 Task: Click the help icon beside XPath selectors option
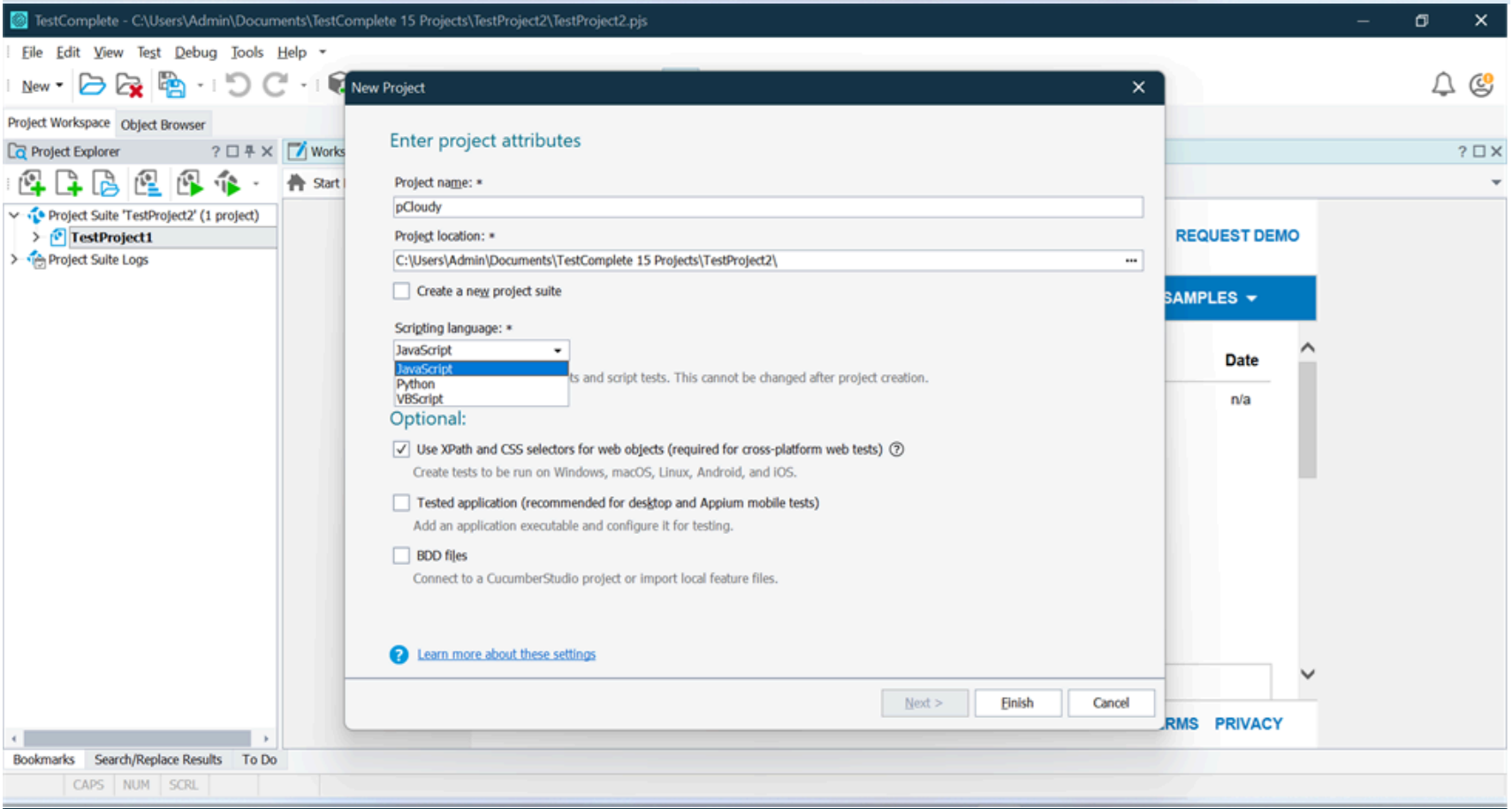pyautogui.click(x=896, y=449)
